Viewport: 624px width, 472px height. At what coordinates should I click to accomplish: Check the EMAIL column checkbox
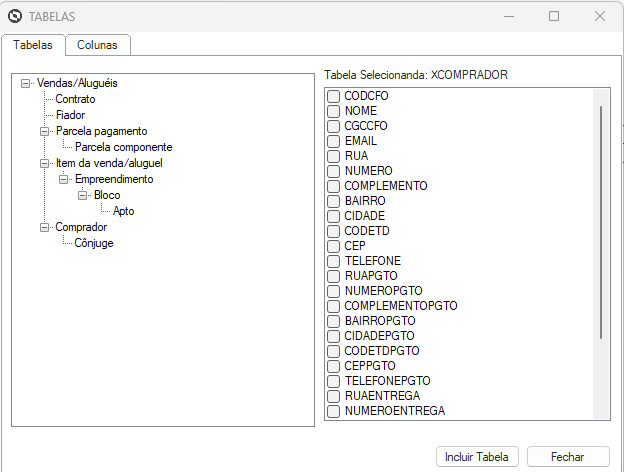click(333, 141)
